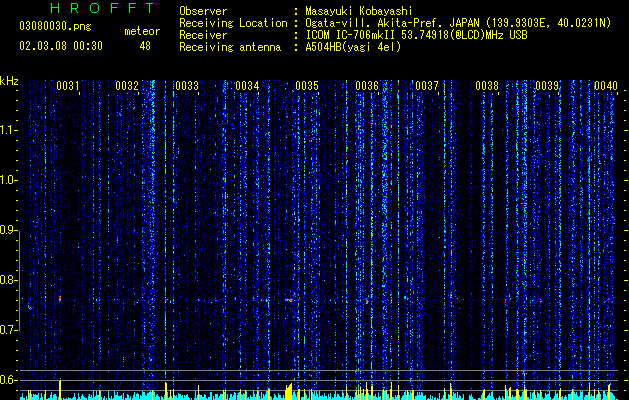Select the 0037 time marker
This screenshot has width=629, height=400.
coord(427,86)
